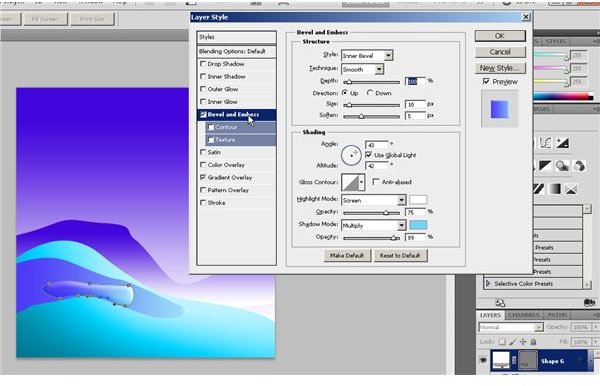This screenshot has width=600, height=386.
Task: Enable the Inner Shadow checkbox
Action: [x=203, y=77]
